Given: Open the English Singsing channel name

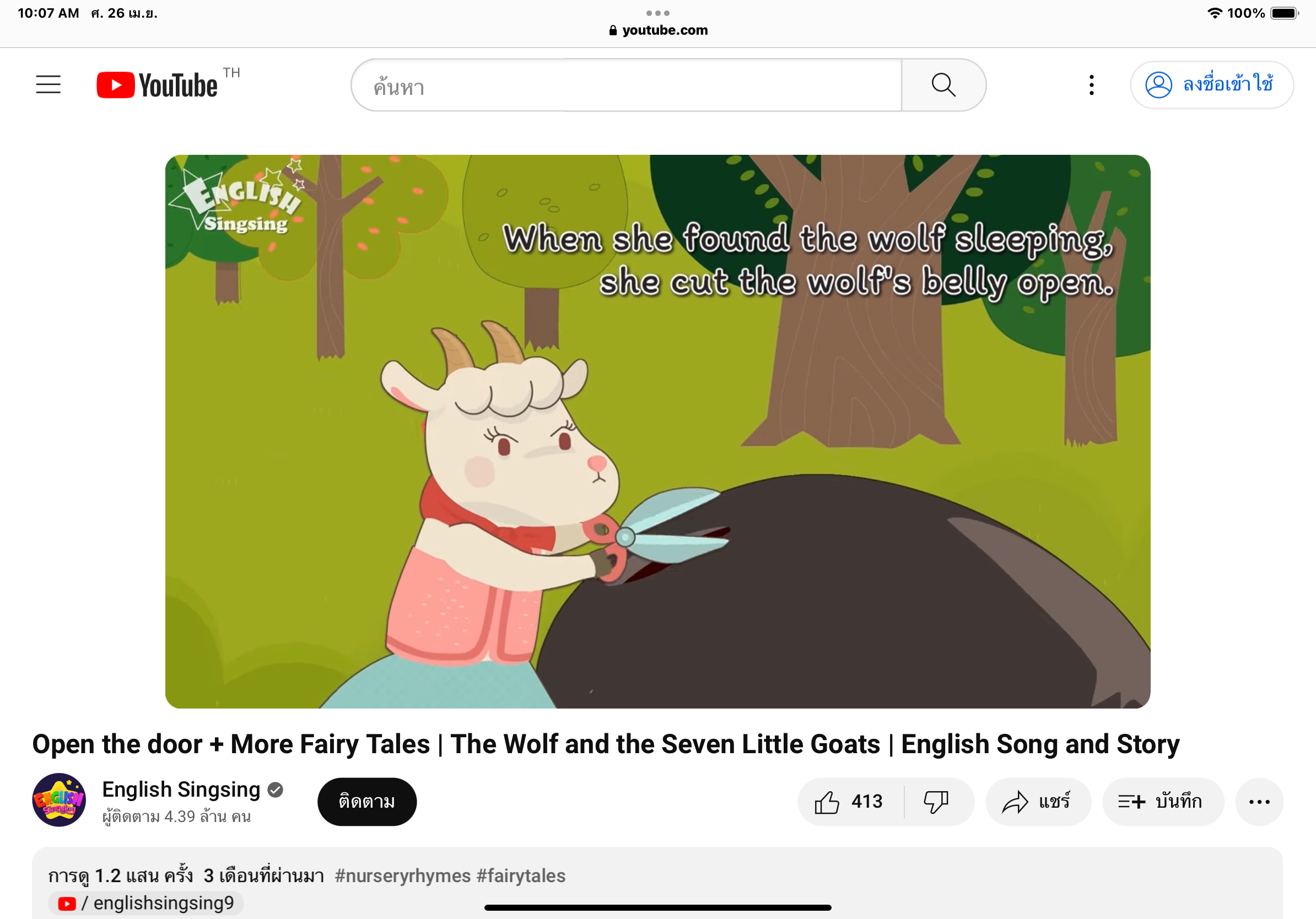Looking at the screenshot, I should pyautogui.click(x=181, y=789).
